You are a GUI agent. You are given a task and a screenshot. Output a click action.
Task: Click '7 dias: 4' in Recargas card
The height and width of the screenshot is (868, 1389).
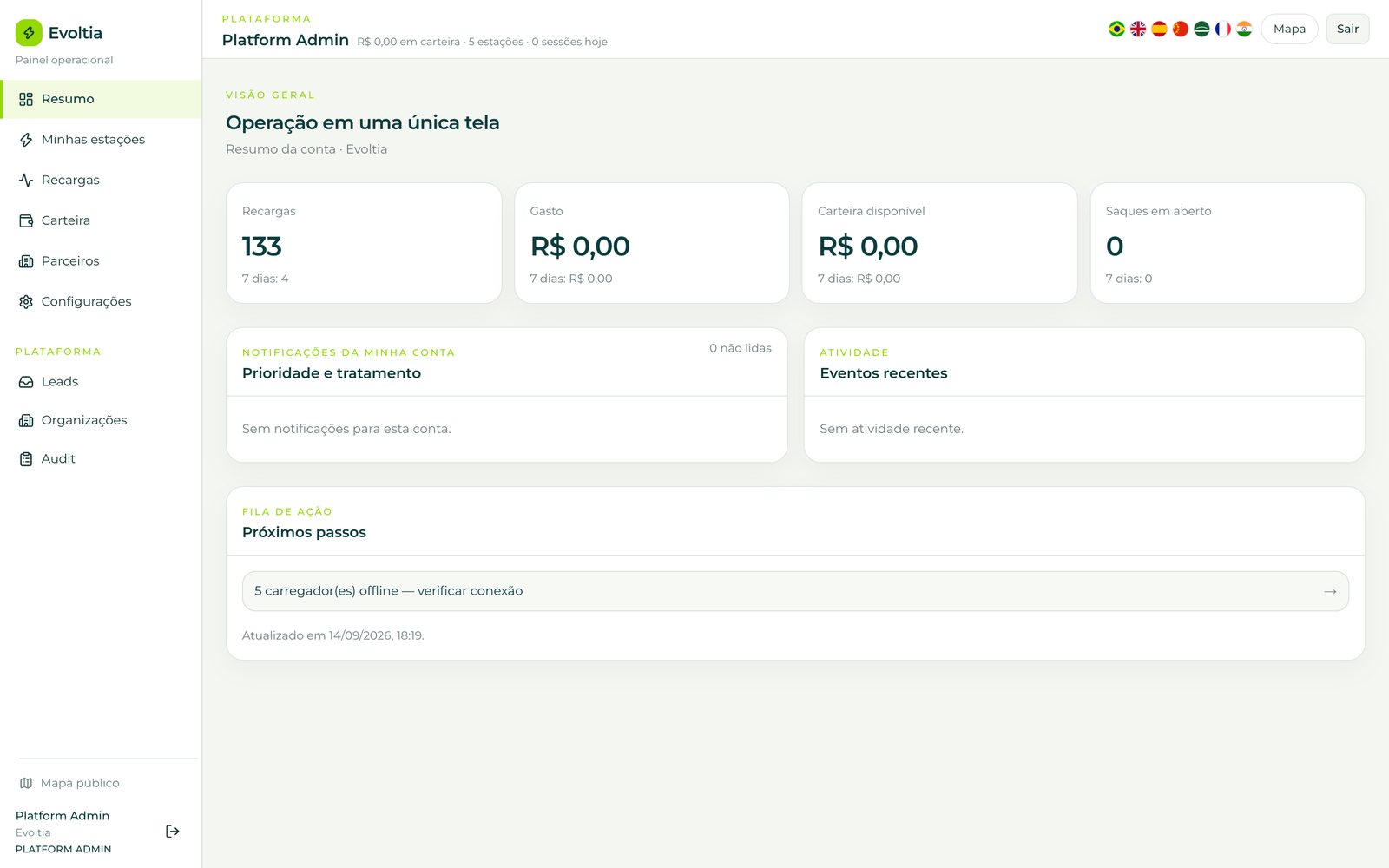click(266, 279)
